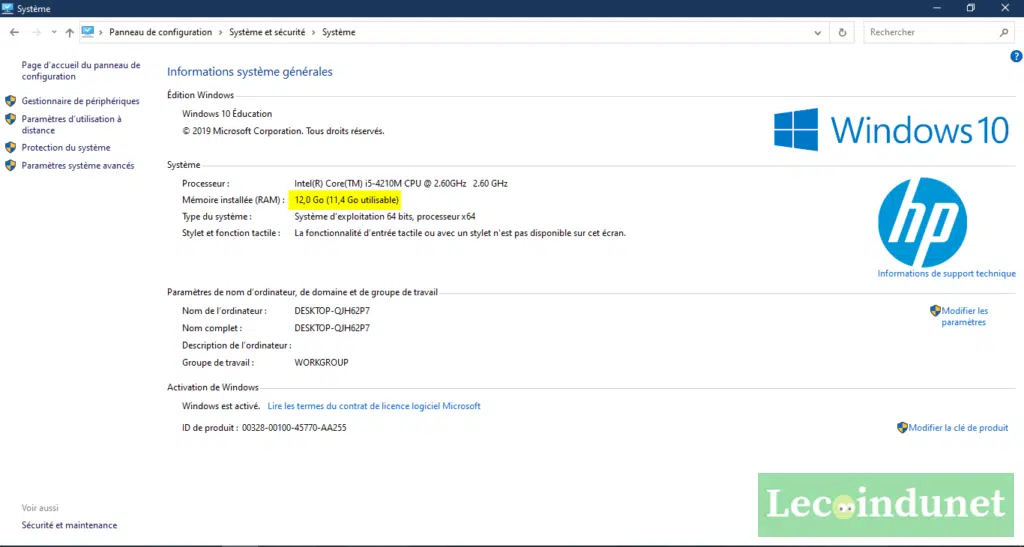This screenshot has height=547, width=1024.
Task: Click Modifier la clé de produit
Action: click(x=958, y=428)
